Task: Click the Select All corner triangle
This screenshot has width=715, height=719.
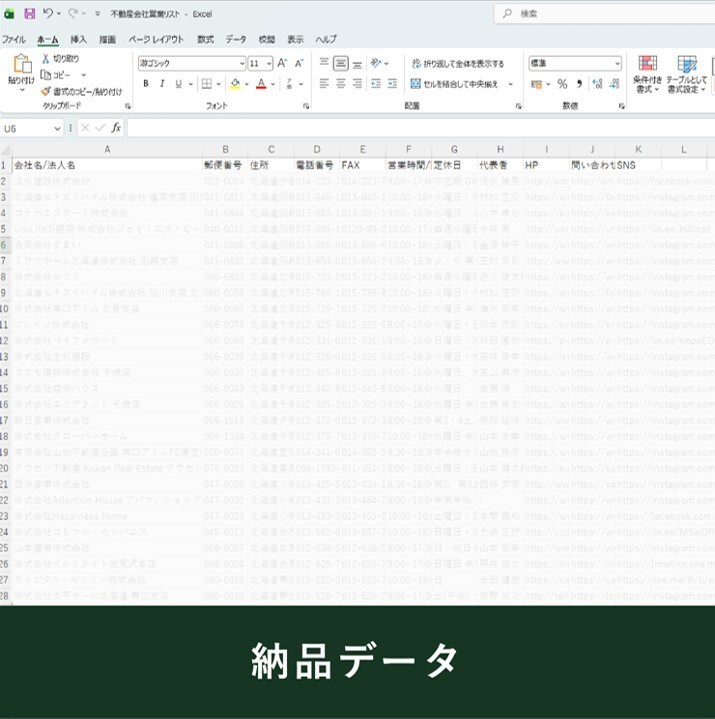Action: 6,150
